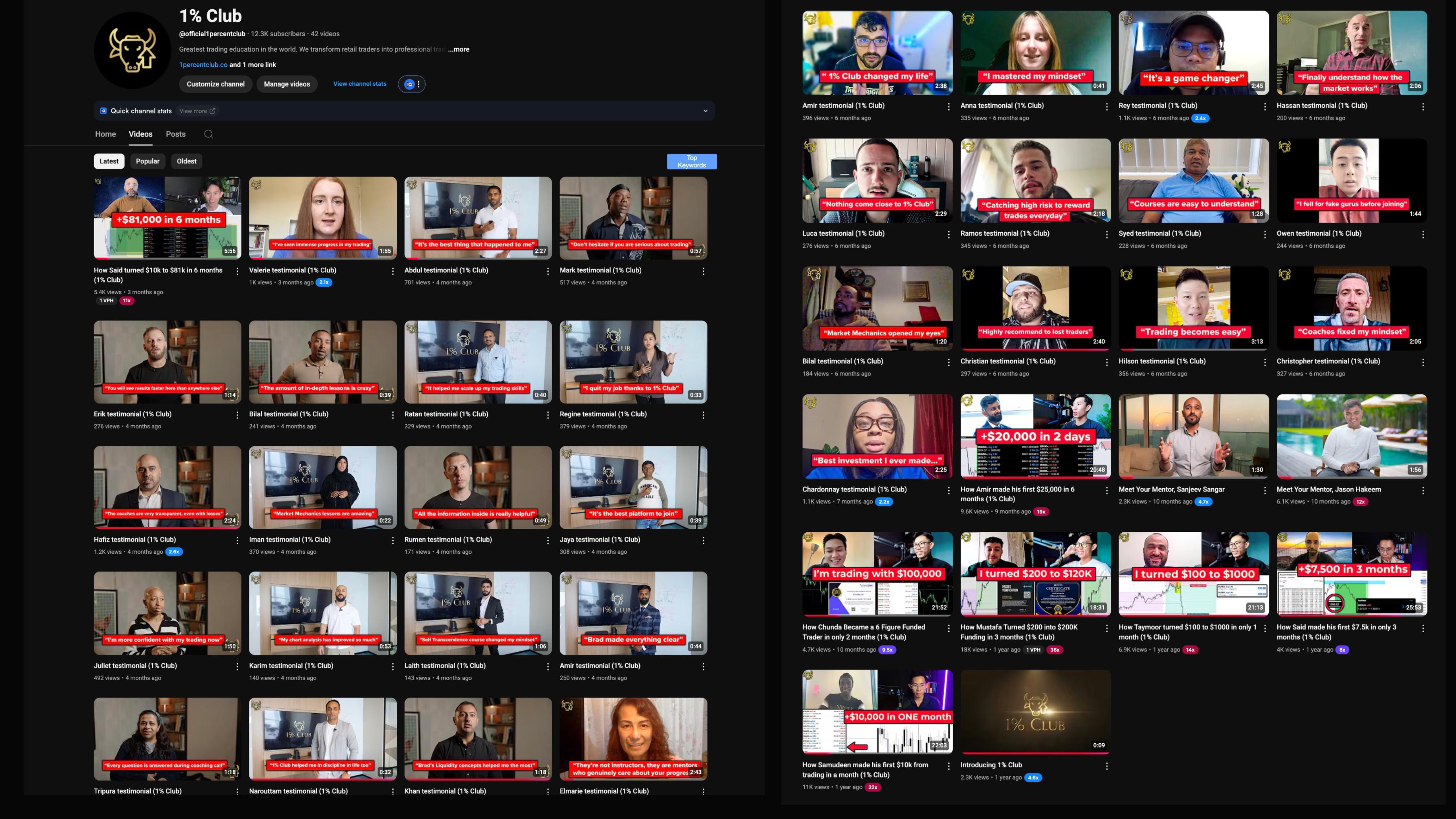Open more actions for Hassan testimonial video
This screenshot has height=819, width=1456.
(1423, 106)
